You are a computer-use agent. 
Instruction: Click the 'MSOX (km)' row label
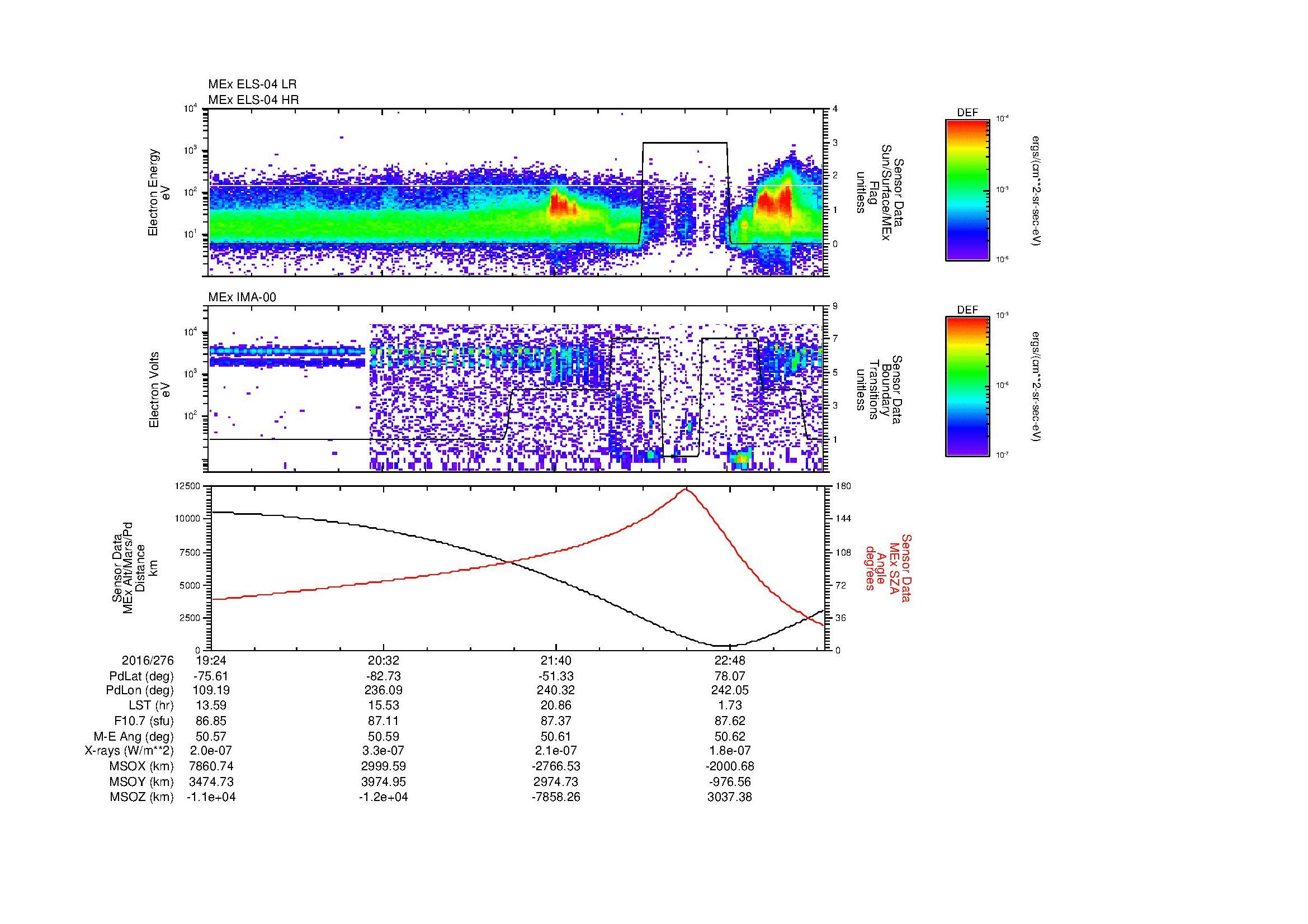click(x=141, y=766)
